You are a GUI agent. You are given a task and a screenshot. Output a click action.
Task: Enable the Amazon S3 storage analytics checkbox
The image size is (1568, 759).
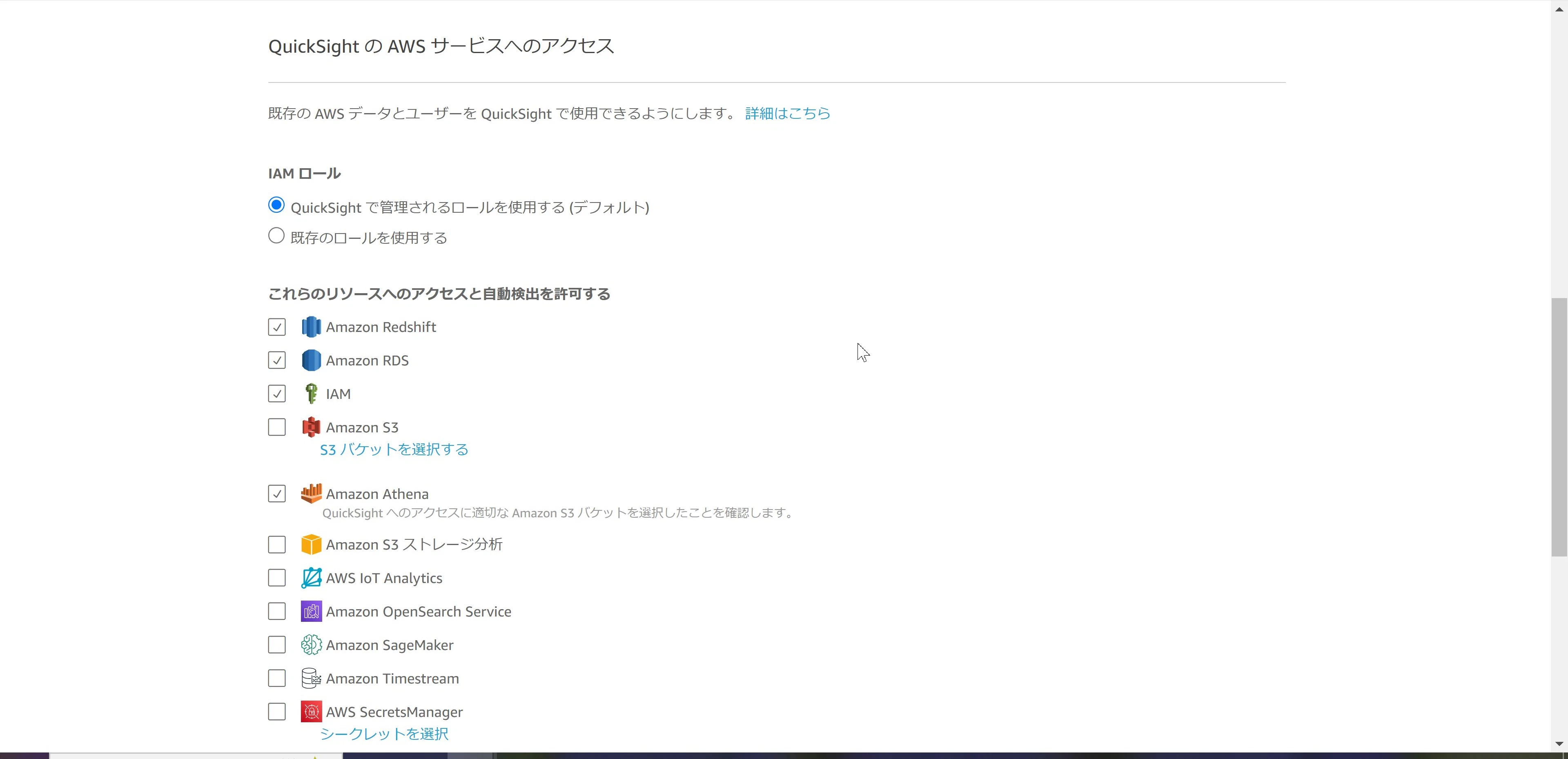277,545
